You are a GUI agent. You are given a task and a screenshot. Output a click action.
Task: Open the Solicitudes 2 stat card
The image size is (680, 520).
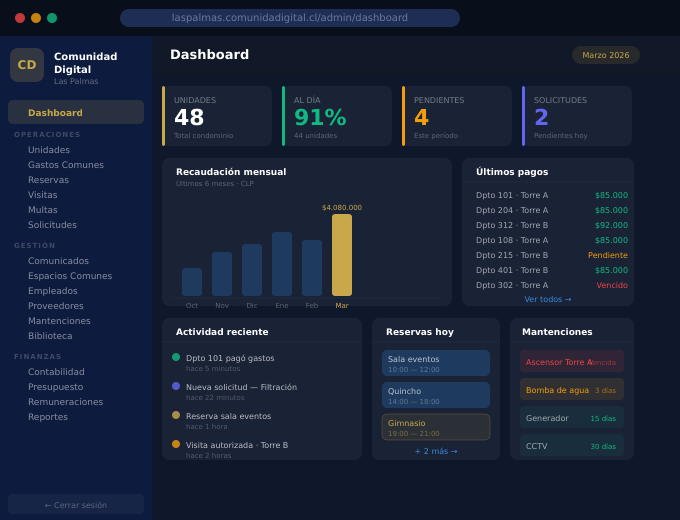pyautogui.click(x=577, y=116)
